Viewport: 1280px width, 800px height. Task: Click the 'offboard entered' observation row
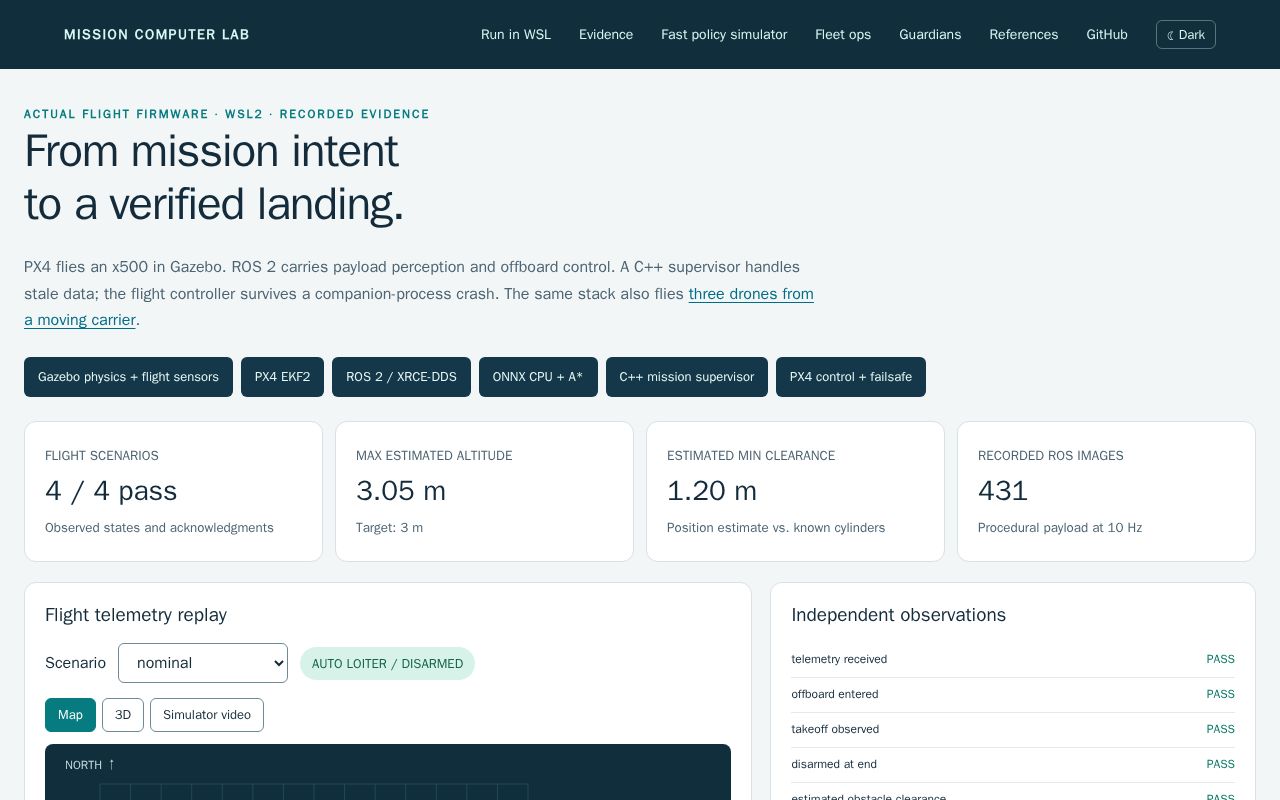click(x=1013, y=694)
